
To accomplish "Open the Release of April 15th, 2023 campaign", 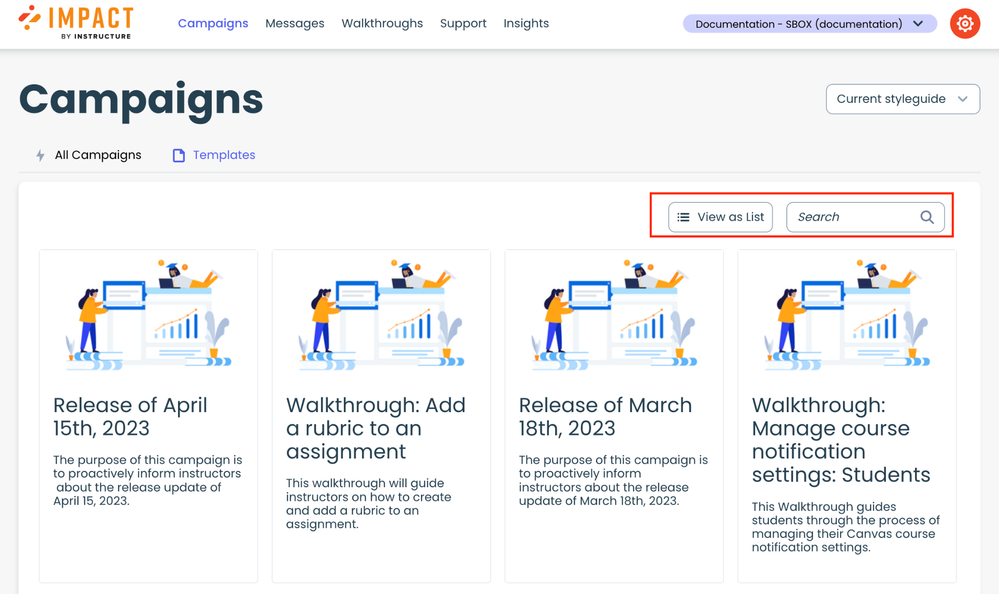I will point(130,416).
